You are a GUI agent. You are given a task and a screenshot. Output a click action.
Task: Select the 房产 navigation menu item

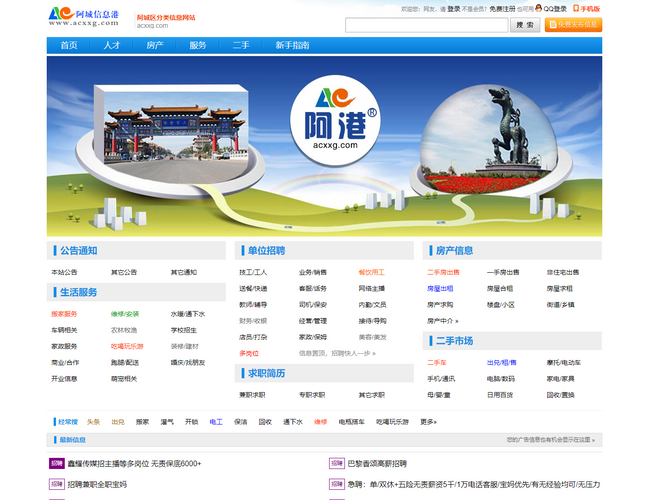pyautogui.click(x=154, y=45)
